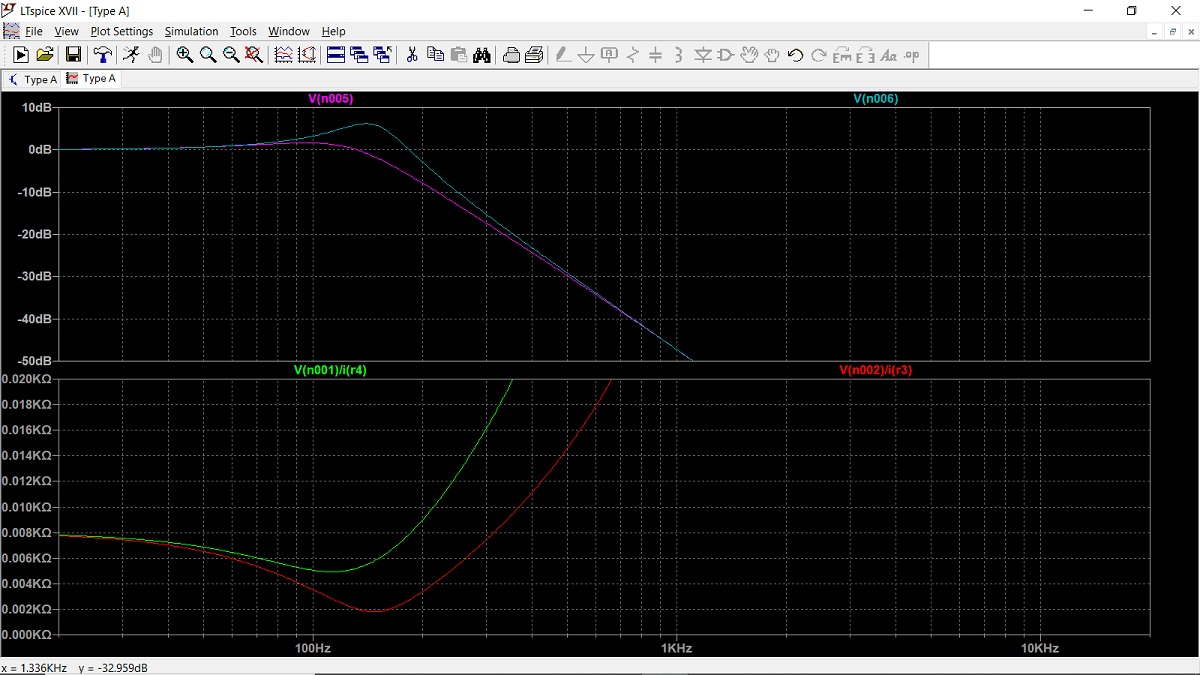Place a net label icon
Screen dimensions: 1200x675
609,55
